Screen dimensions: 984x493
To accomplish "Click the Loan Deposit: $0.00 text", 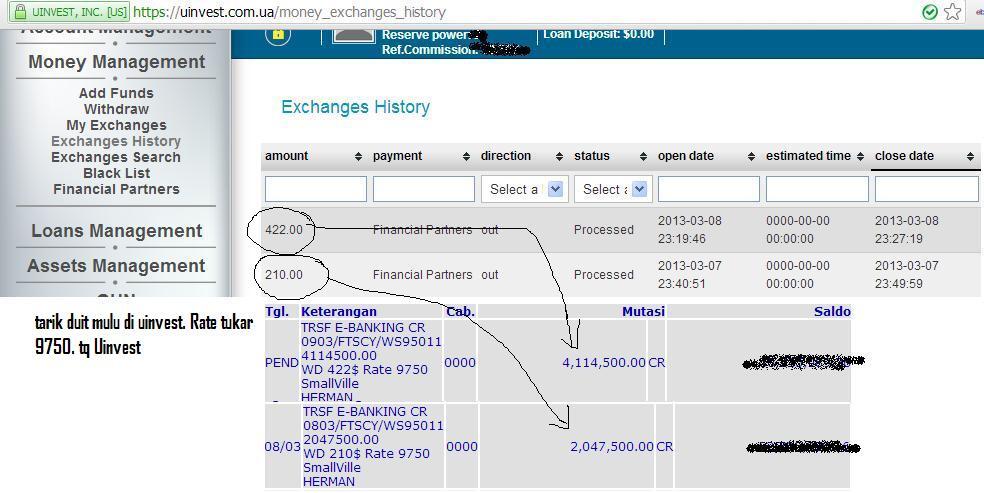I will 599,34.
